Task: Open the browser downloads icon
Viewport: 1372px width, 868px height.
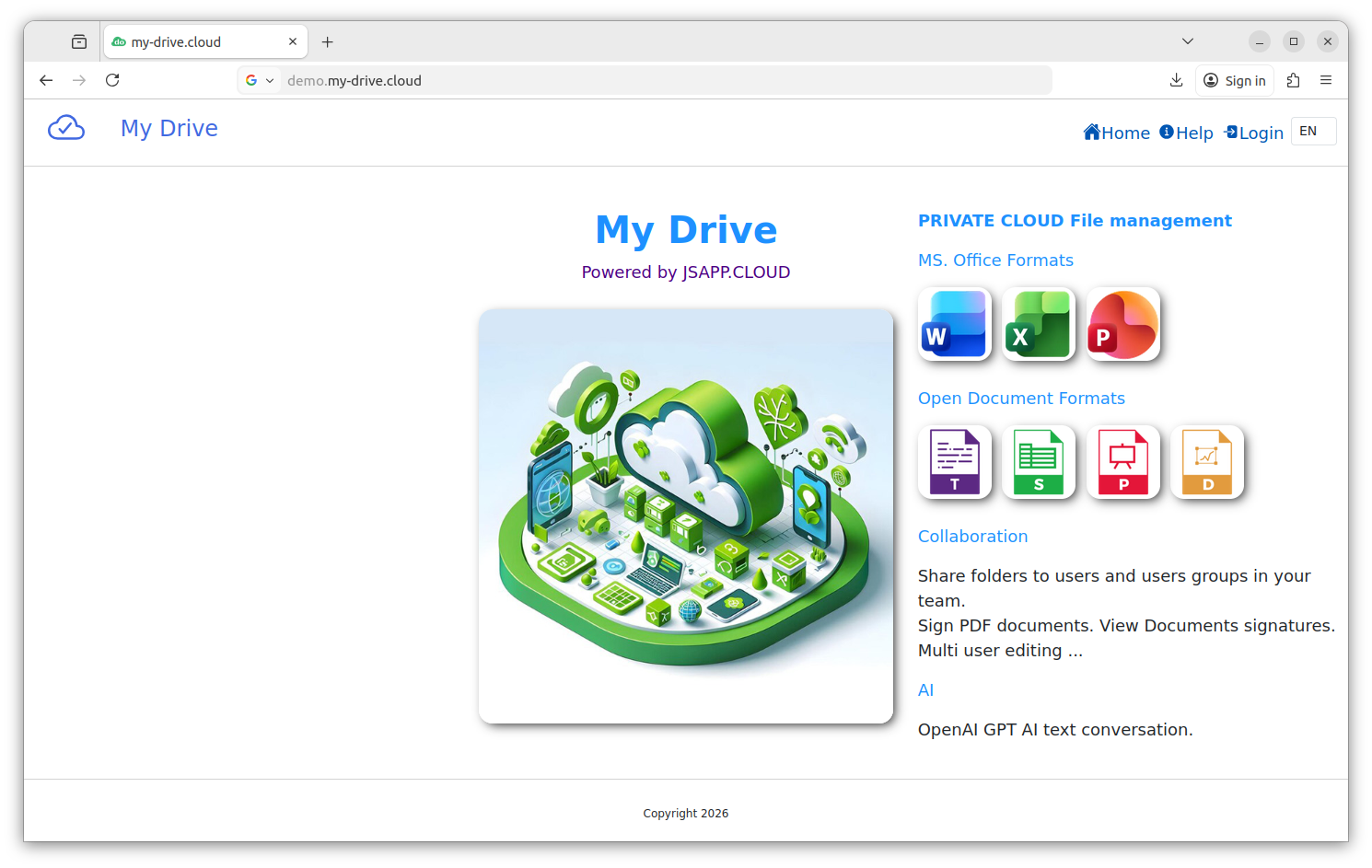Action: tap(1176, 80)
